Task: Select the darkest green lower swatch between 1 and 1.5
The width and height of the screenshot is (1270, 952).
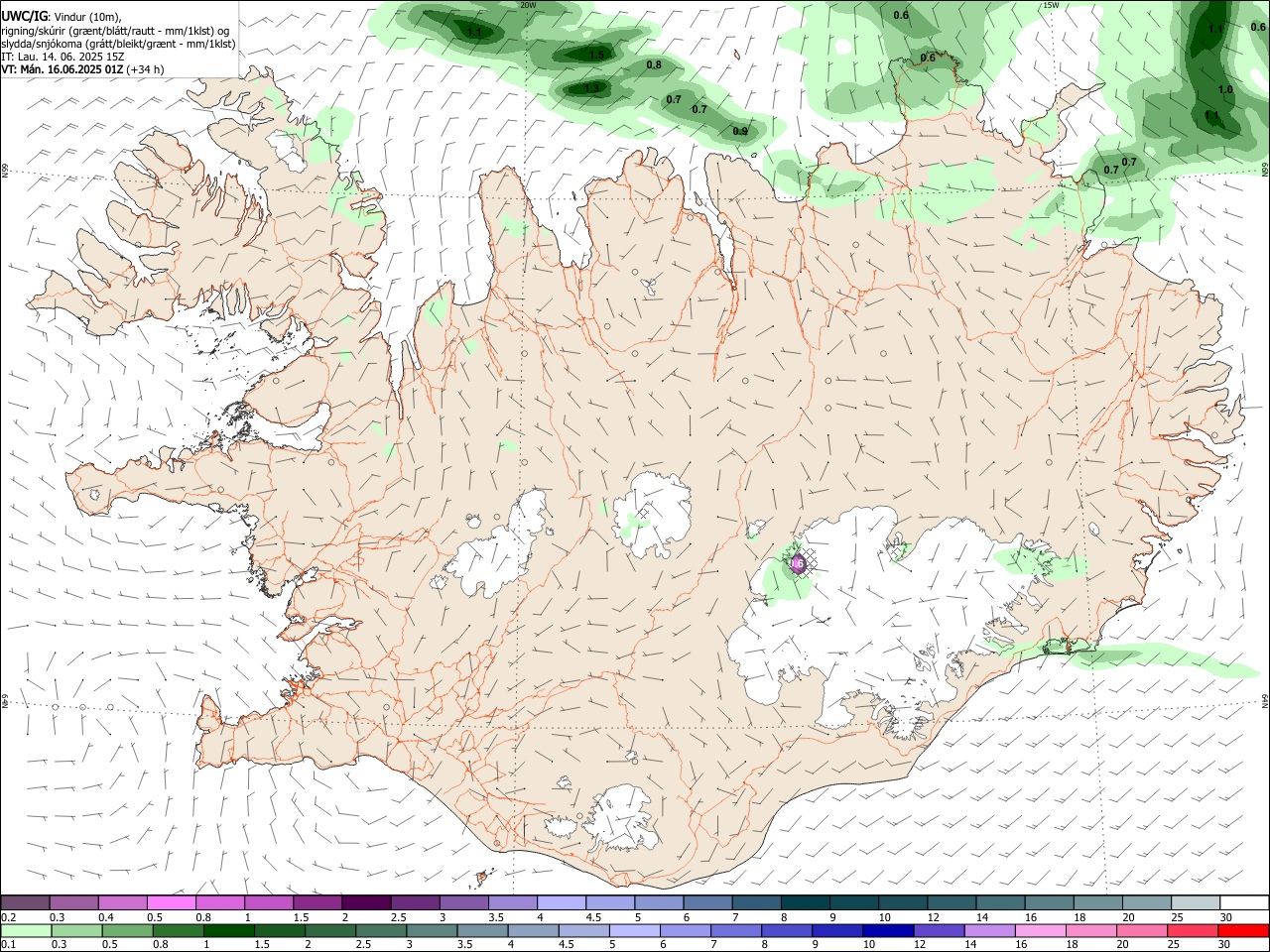Action: pos(230,930)
